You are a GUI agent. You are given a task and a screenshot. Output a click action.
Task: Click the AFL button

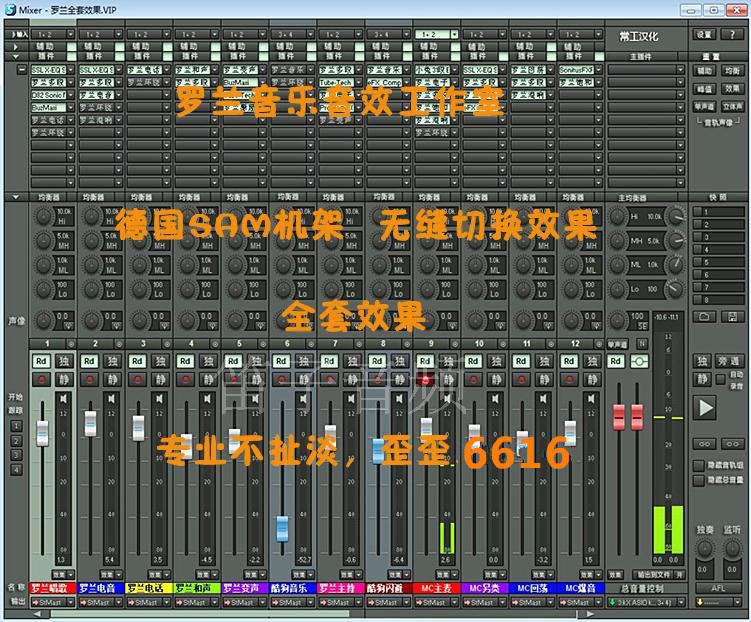tap(718, 588)
